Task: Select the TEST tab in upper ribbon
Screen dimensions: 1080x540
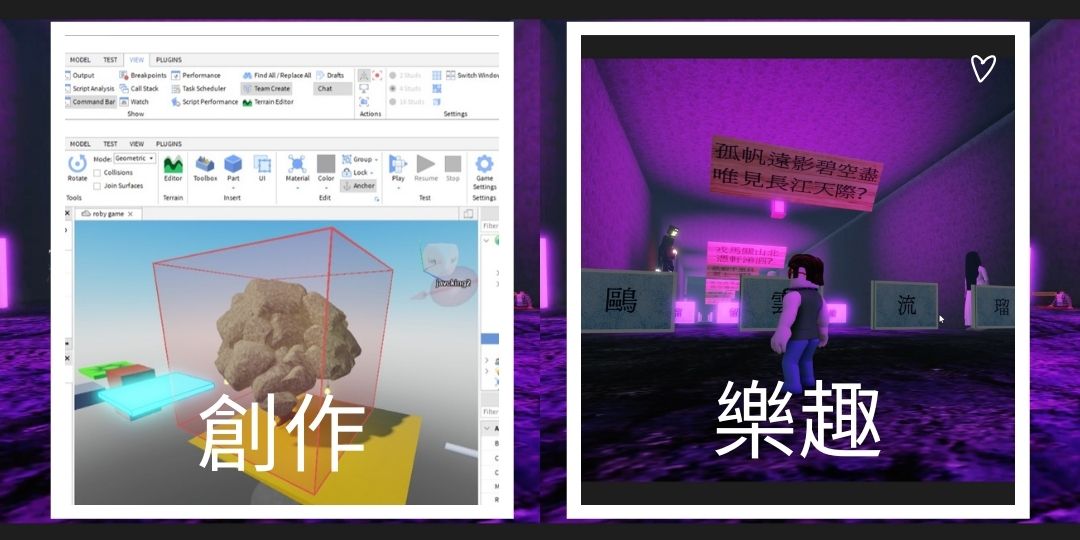Action: [x=110, y=60]
